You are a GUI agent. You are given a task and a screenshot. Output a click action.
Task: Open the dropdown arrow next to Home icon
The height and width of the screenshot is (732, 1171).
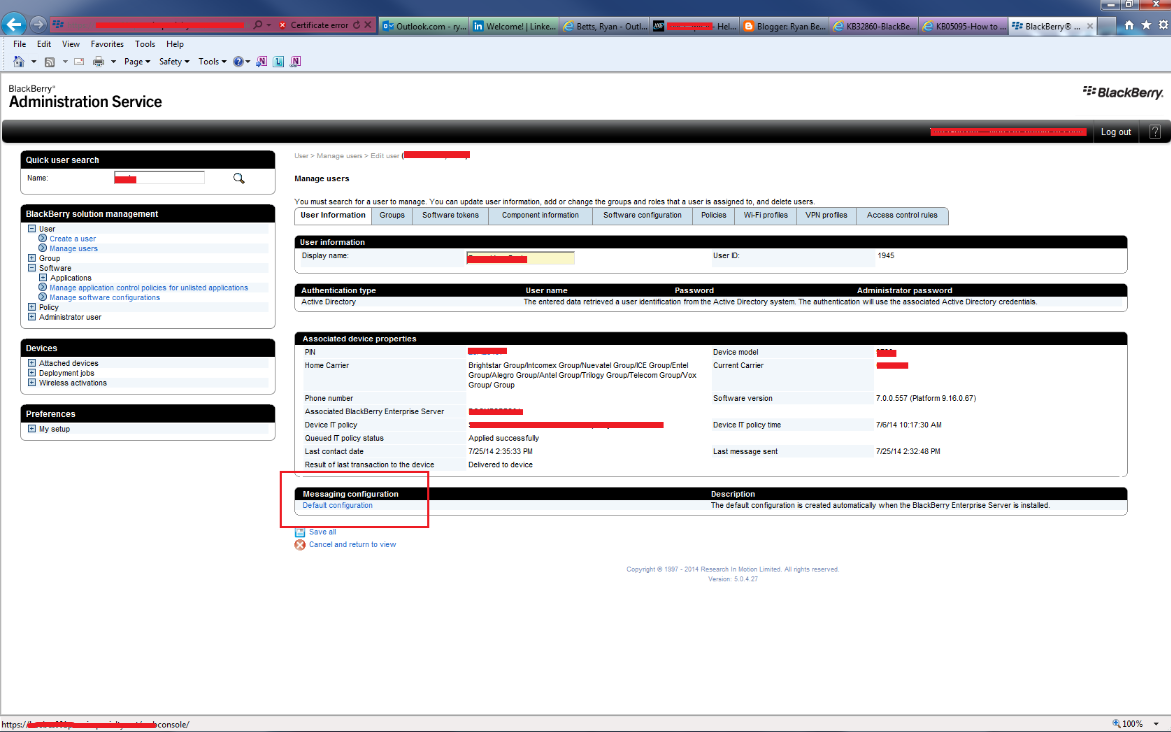coord(34,61)
